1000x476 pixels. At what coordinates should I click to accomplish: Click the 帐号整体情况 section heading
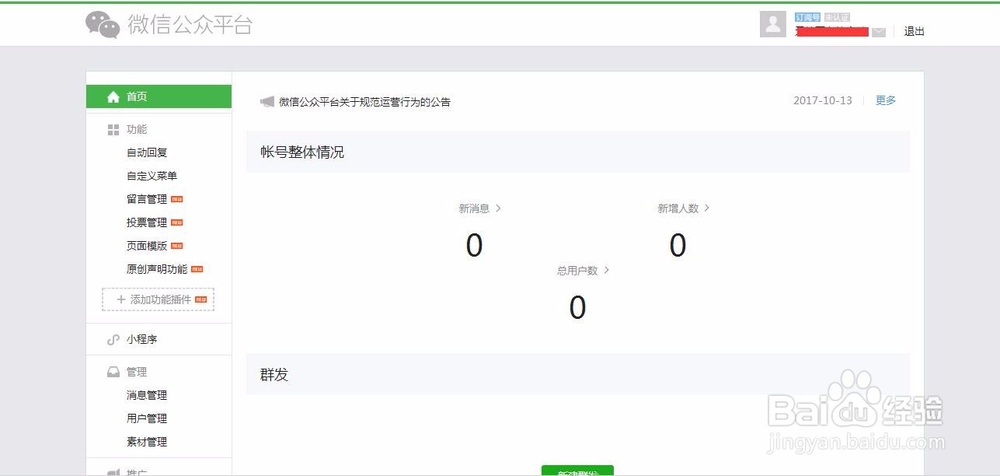[x=302, y=152]
